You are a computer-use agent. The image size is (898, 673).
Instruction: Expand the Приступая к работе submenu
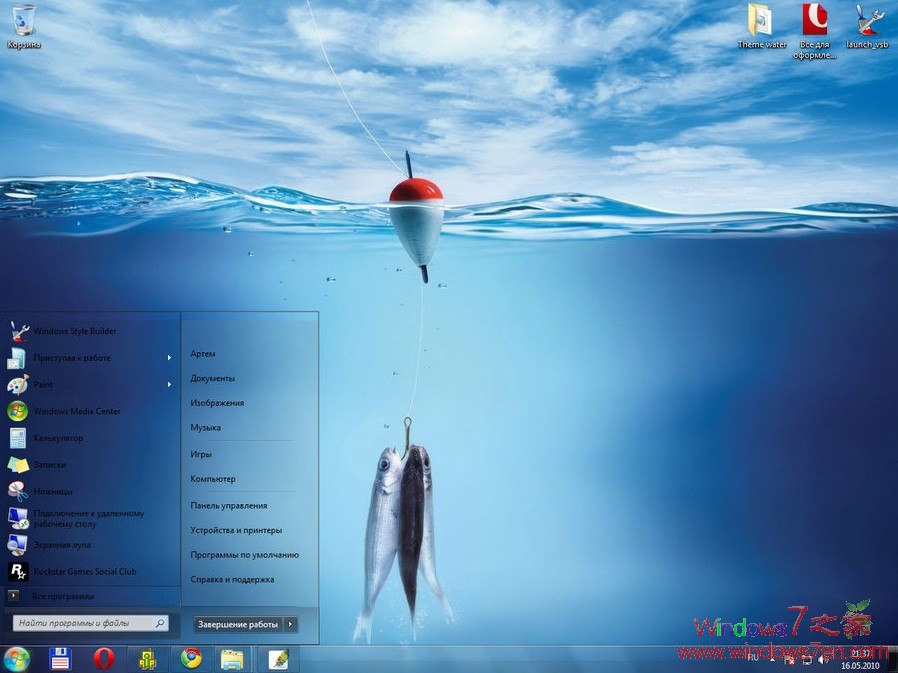[x=70, y=357]
